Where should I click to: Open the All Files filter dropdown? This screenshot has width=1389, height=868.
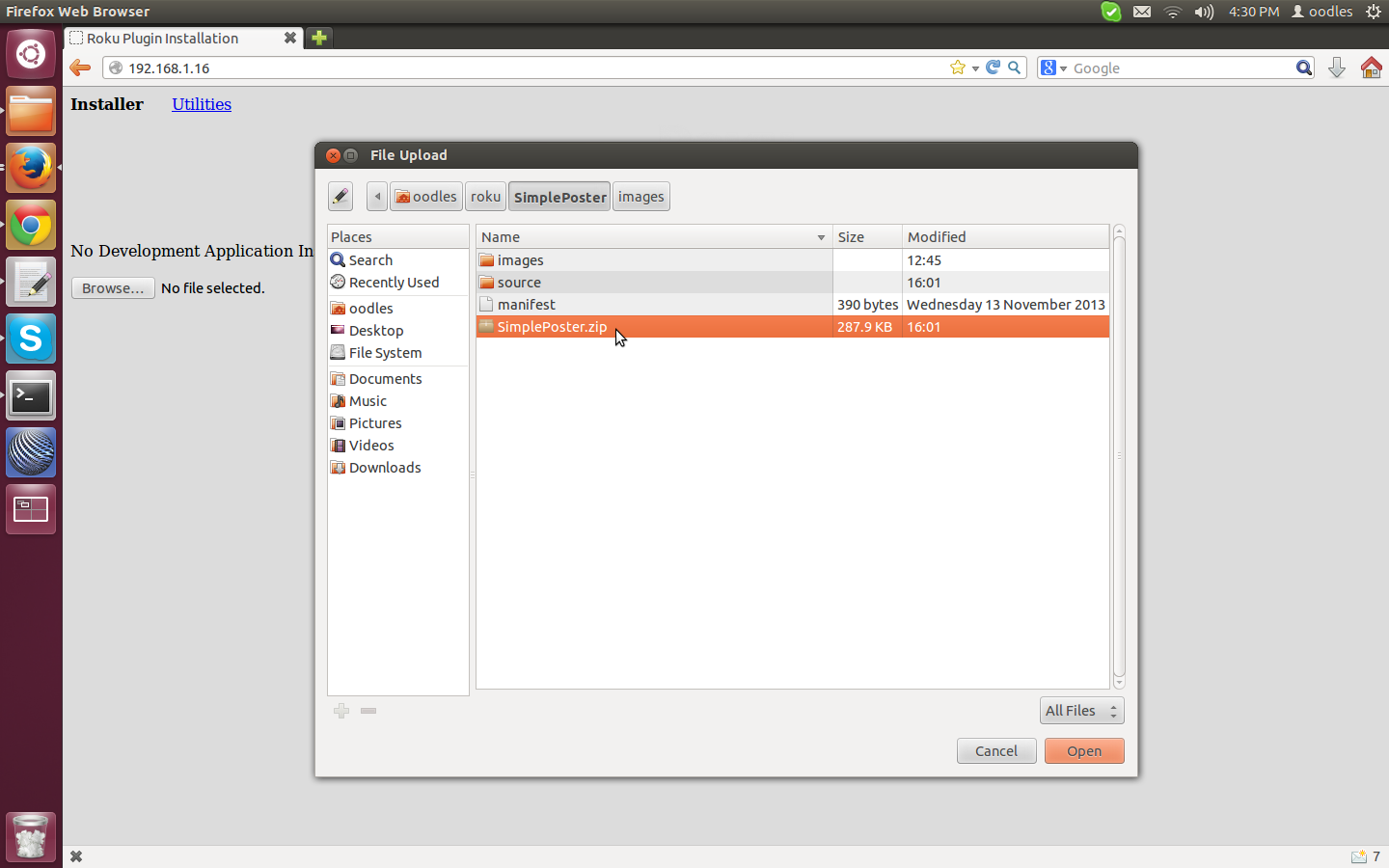[x=1082, y=711]
